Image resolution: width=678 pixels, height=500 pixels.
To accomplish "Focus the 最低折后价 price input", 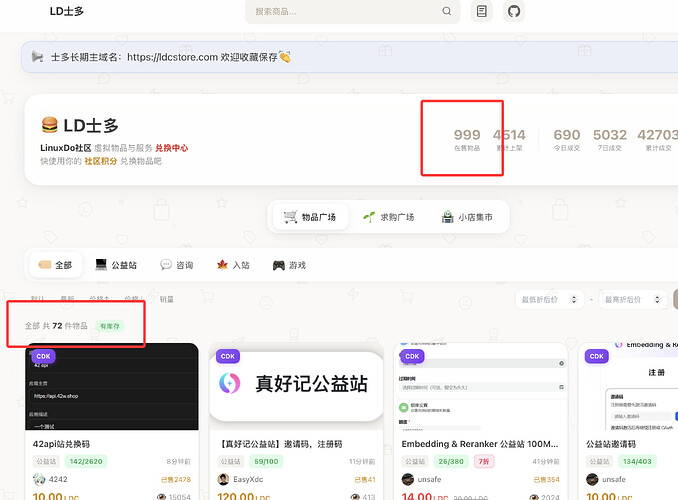I will 549,299.
